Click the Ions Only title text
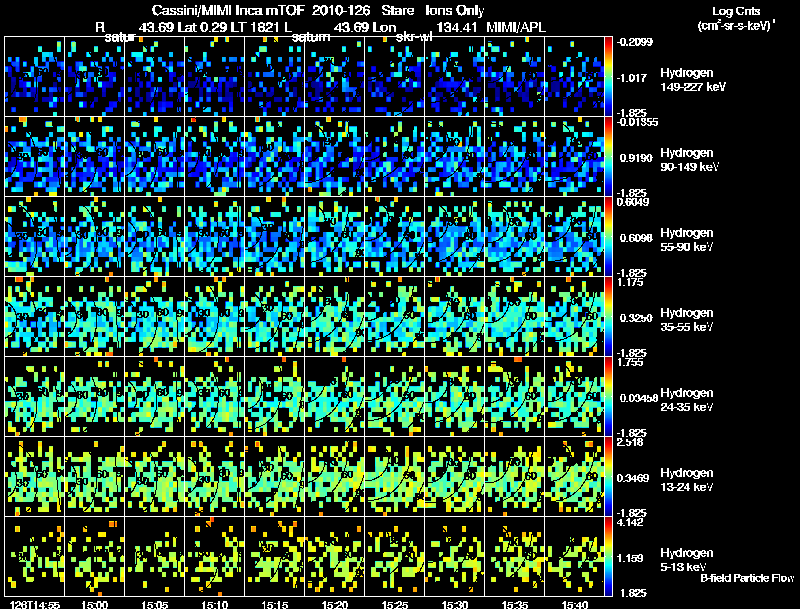Screen dimensions: 800x609 (x=455, y=10)
